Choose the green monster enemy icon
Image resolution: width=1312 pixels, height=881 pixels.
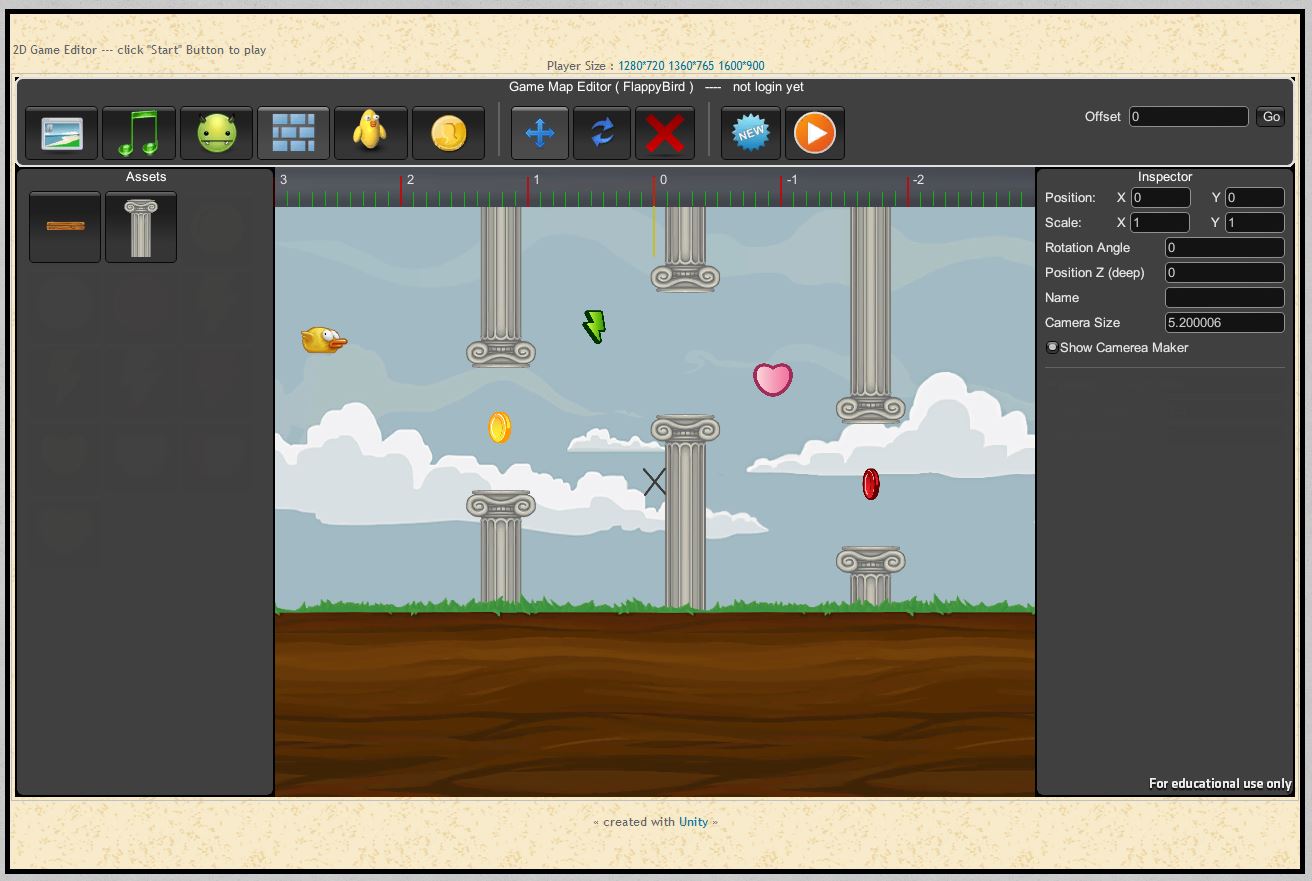point(217,133)
